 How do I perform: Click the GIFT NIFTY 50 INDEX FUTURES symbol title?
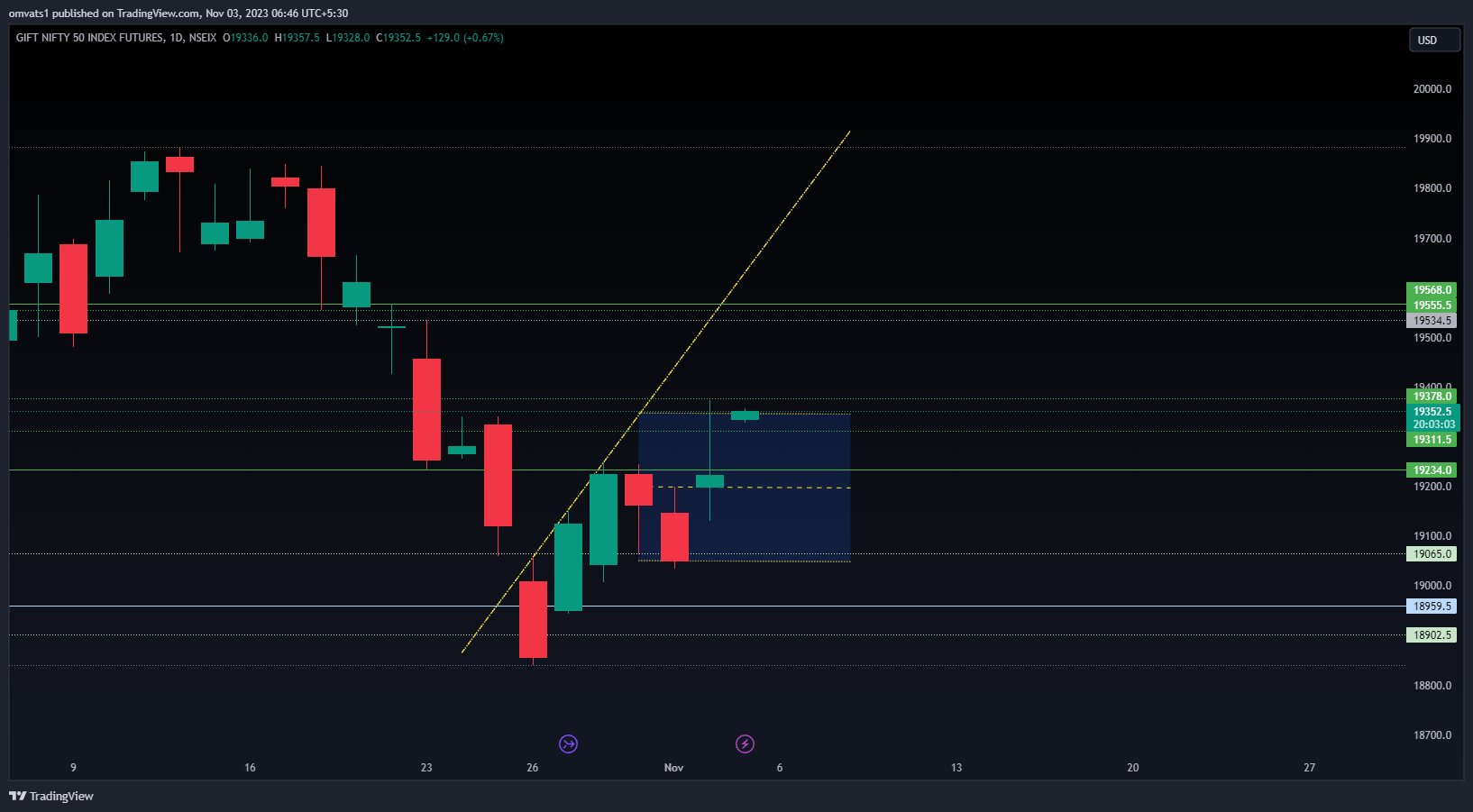[90, 38]
